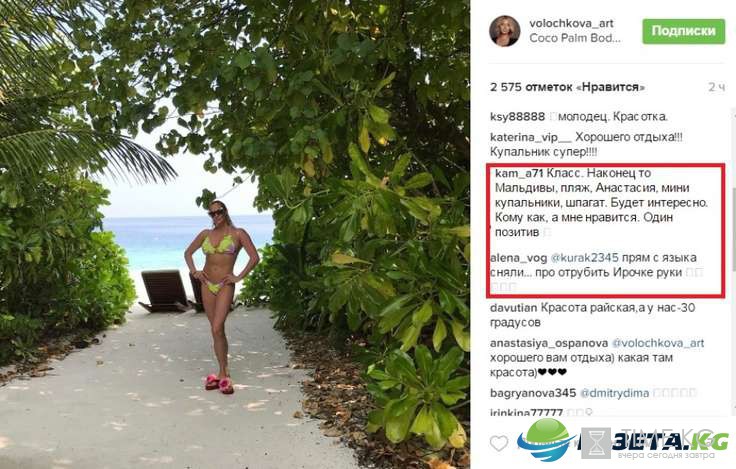Image resolution: width=736 pixels, height=469 pixels.
Task: Open commenter alena_vog profile
Action: click(518, 258)
